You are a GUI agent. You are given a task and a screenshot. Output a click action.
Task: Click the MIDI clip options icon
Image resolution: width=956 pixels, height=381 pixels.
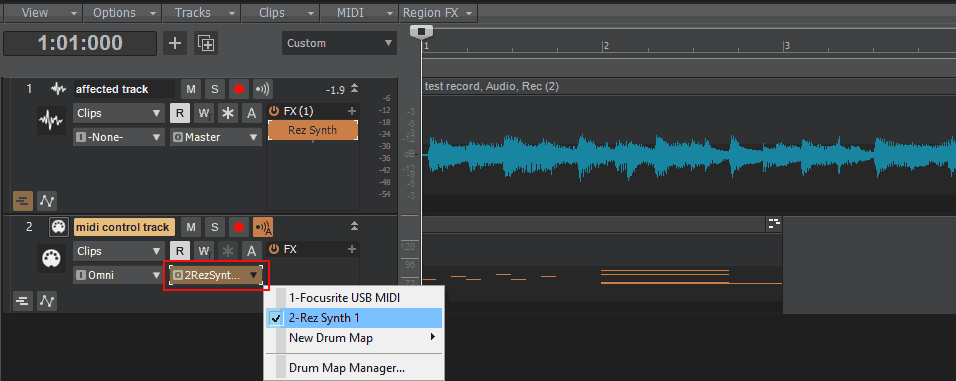(x=774, y=224)
